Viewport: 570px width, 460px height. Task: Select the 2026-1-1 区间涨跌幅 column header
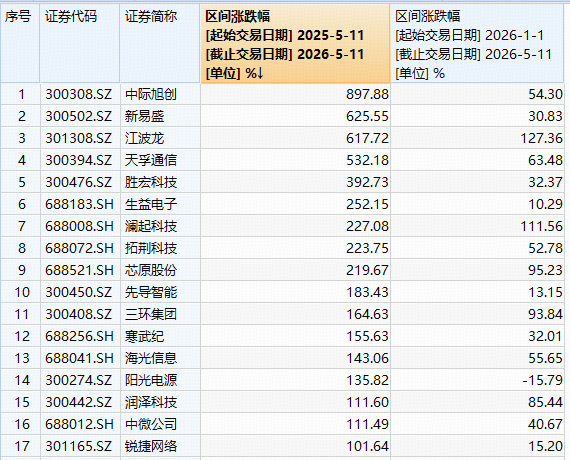(x=477, y=43)
